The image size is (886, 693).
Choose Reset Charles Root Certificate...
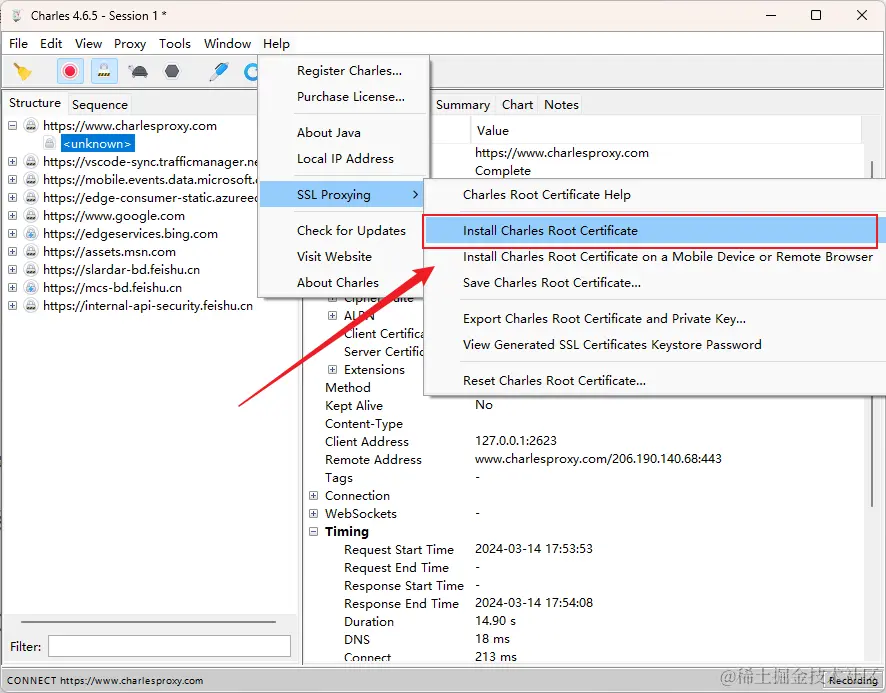click(x=654, y=381)
